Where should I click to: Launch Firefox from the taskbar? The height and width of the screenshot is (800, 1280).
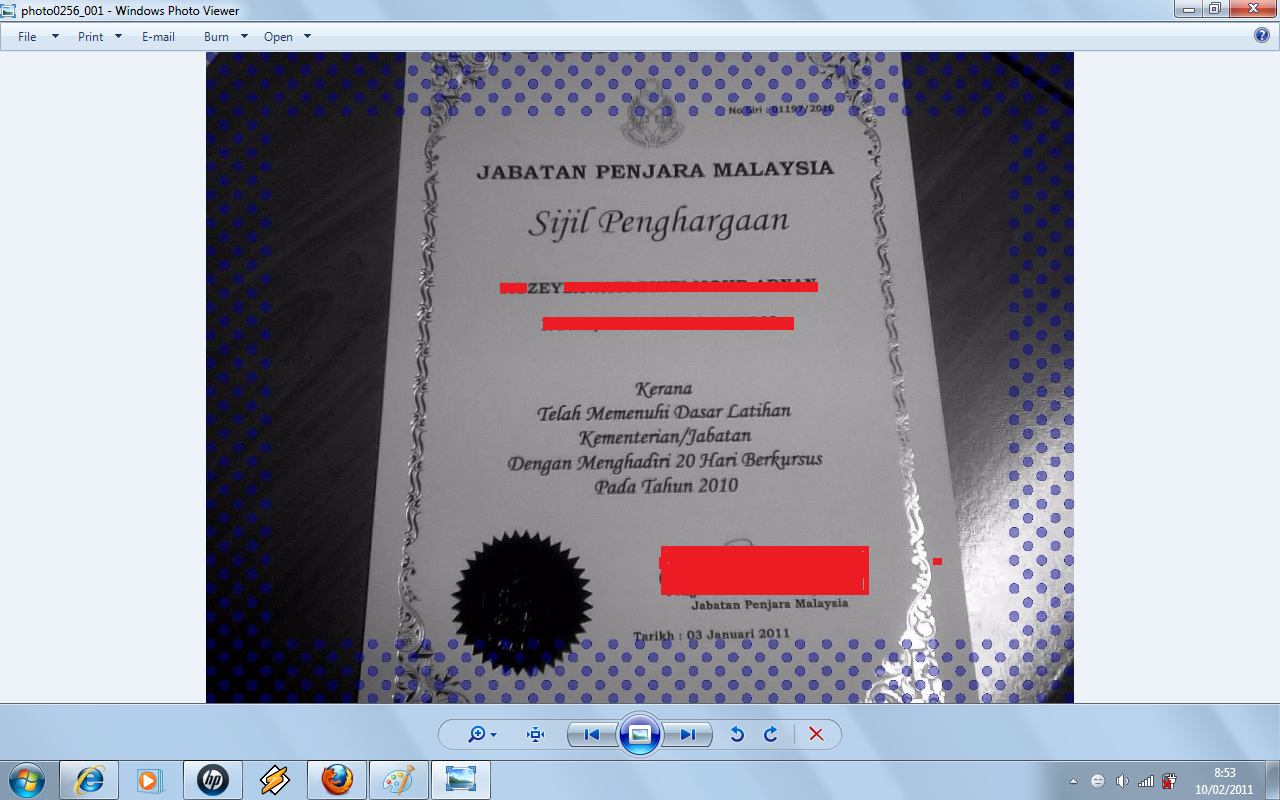tap(337, 780)
